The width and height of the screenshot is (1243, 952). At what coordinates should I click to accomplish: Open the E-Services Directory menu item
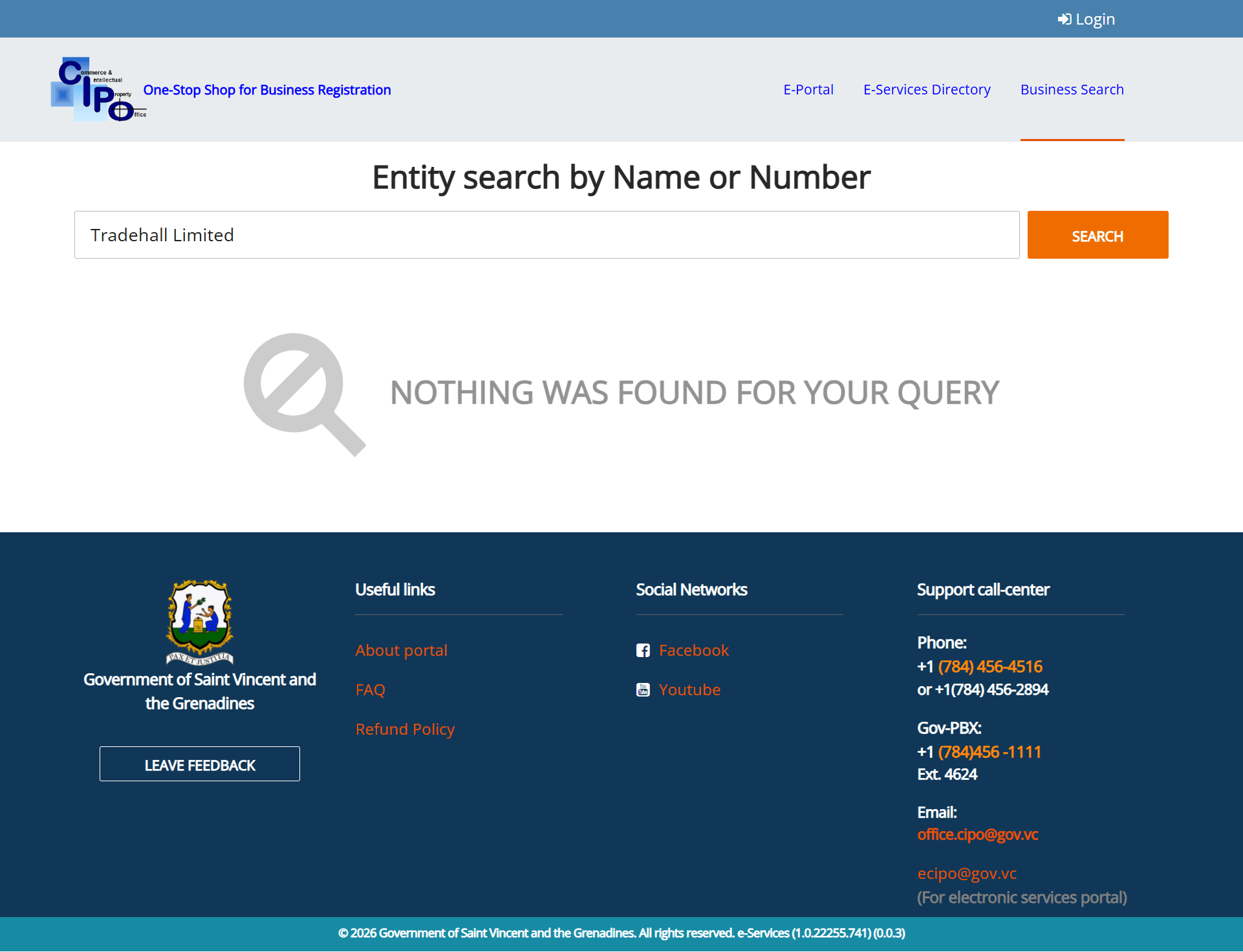(x=927, y=89)
